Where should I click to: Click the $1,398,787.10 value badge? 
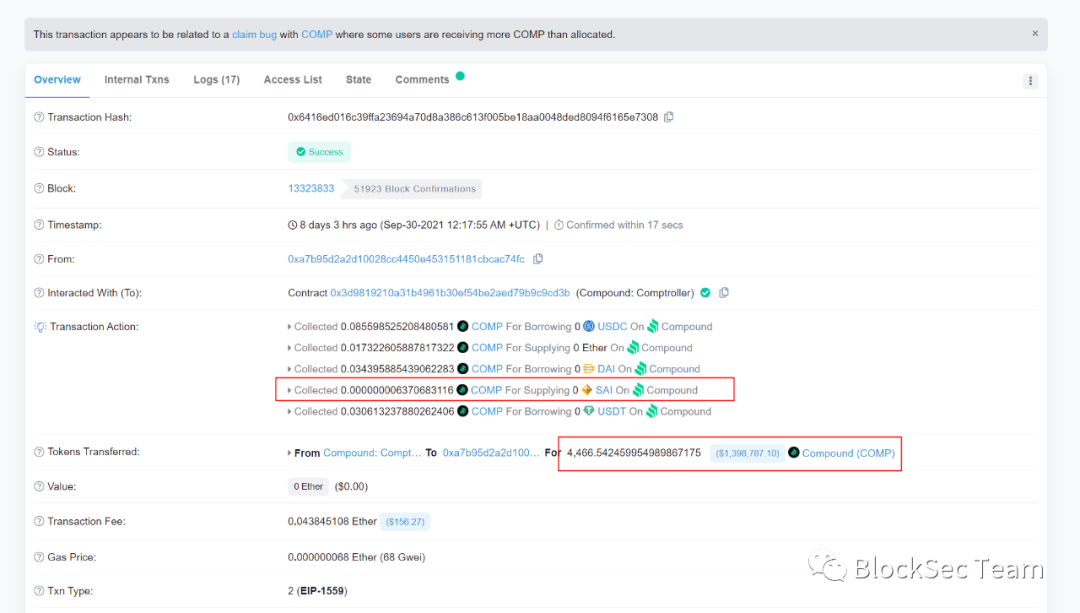click(x=747, y=453)
